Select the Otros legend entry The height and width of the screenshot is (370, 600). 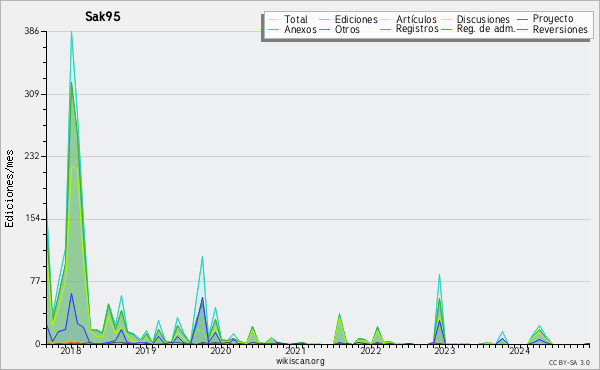coord(347,29)
